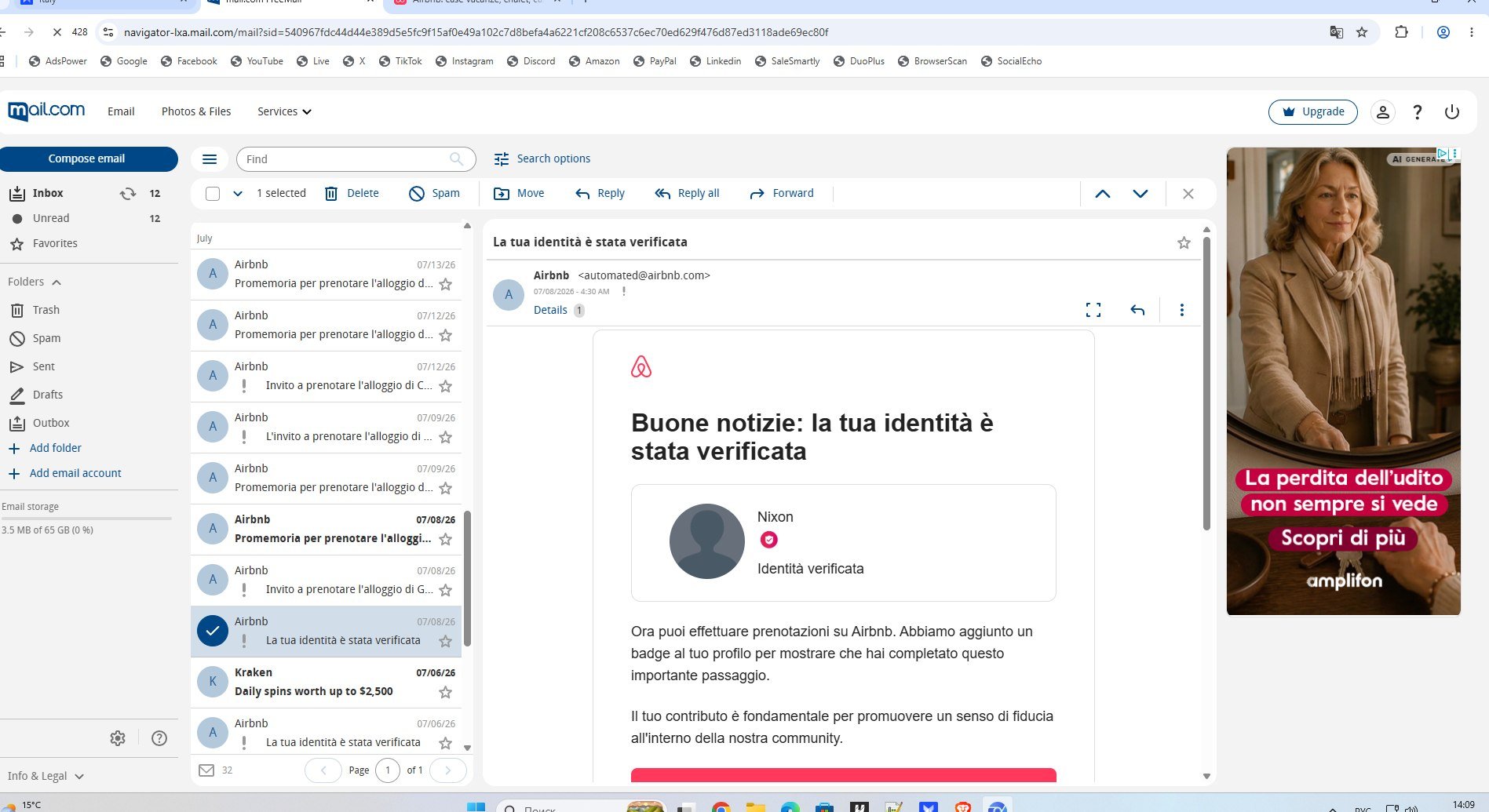
Task: Click Reply all
Action: coord(687,194)
